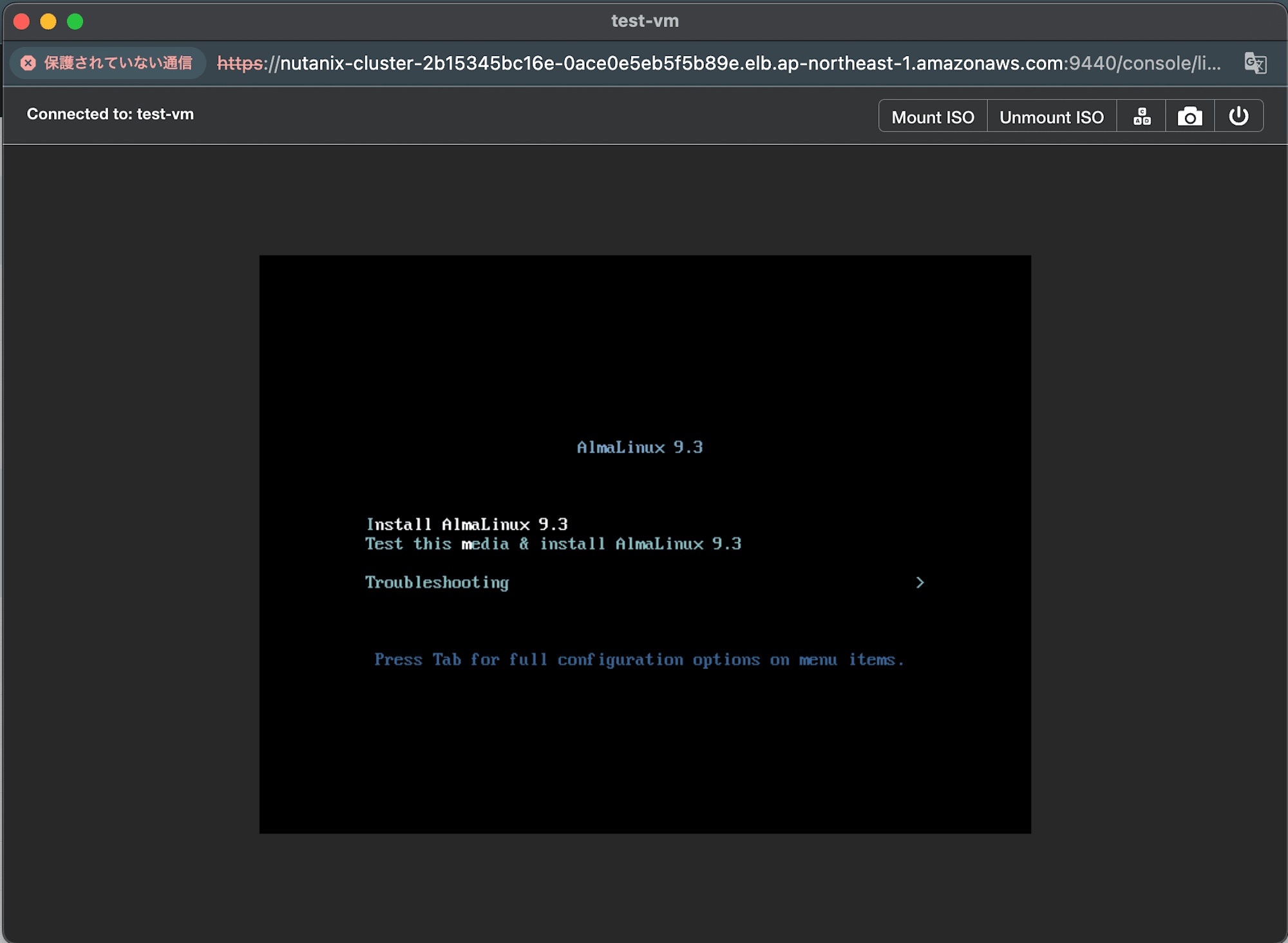Close the test-vm window with red button
The width and height of the screenshot is (1288, 943).
[22, 21]
